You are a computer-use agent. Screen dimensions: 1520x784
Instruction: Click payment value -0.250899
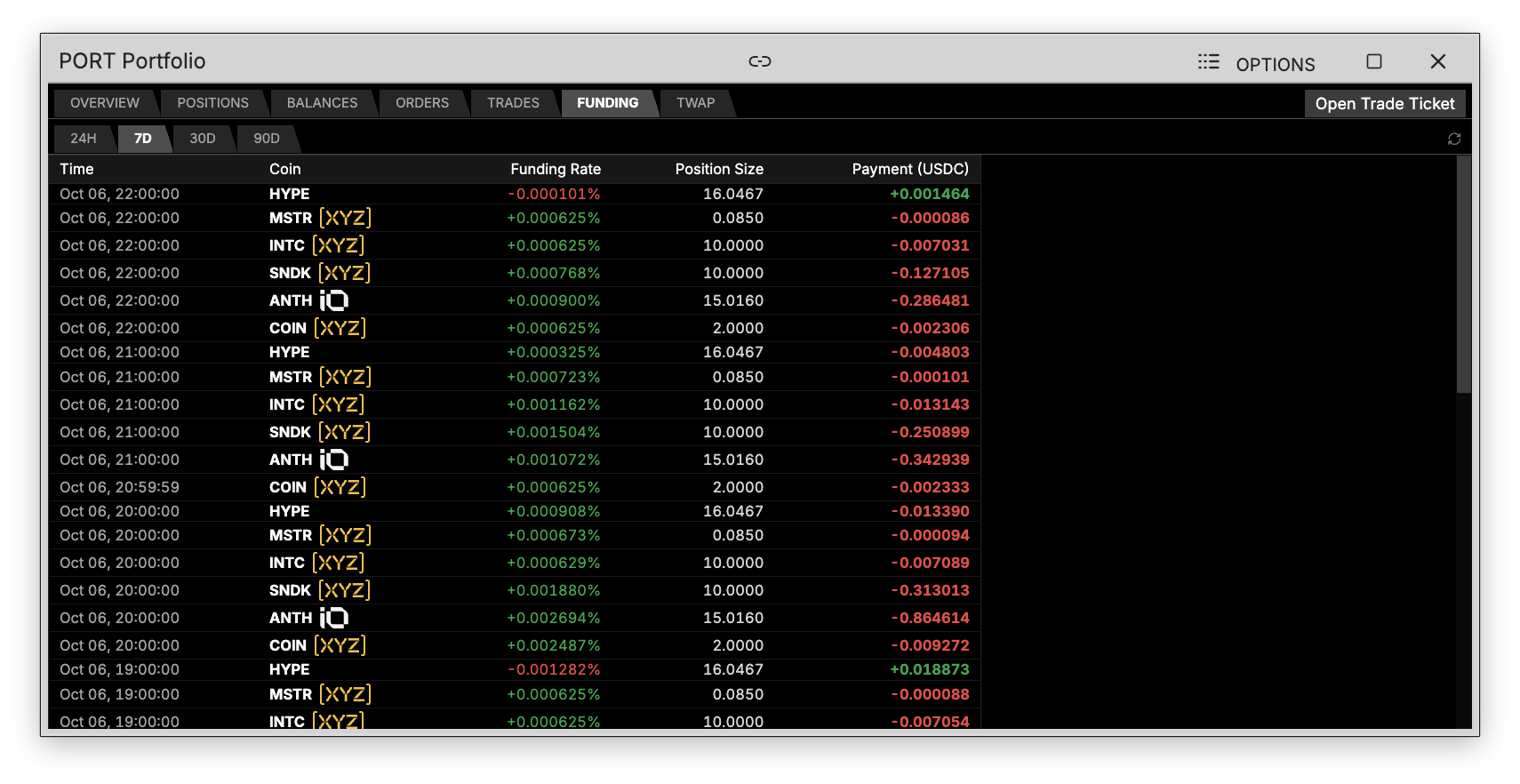point(931,432)
